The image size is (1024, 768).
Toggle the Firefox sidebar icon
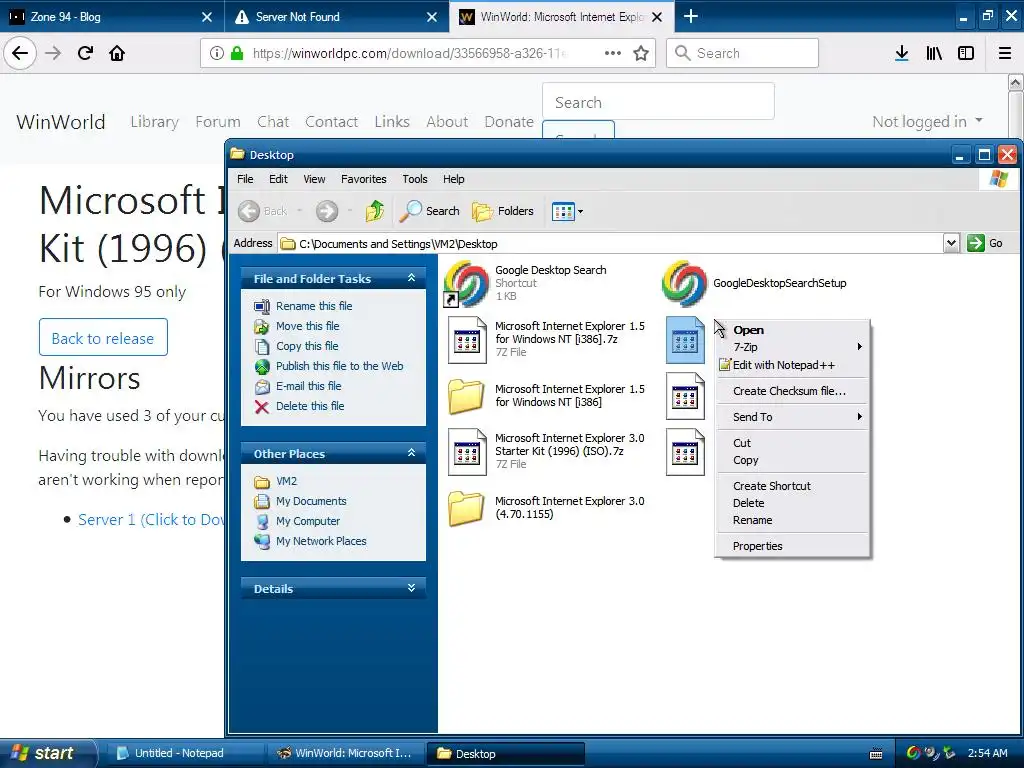click(966, 53)
